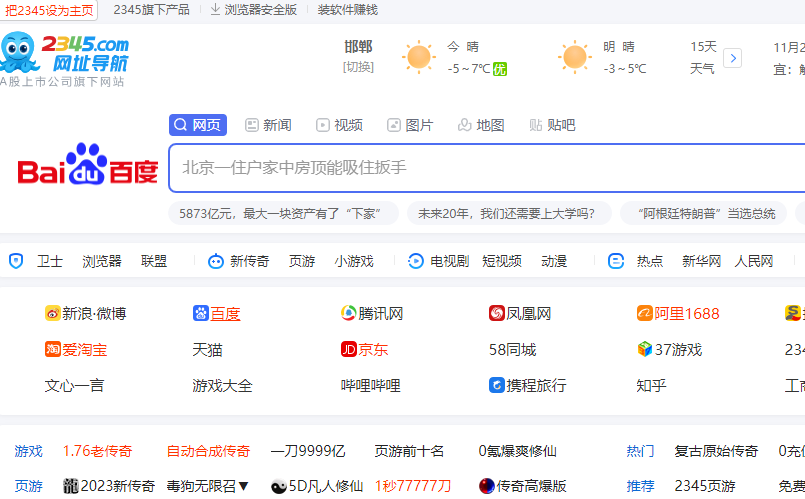The image size is (805, 499).
Task: Click the download icon for 浏览器安全版
Action: click(216, 9)
